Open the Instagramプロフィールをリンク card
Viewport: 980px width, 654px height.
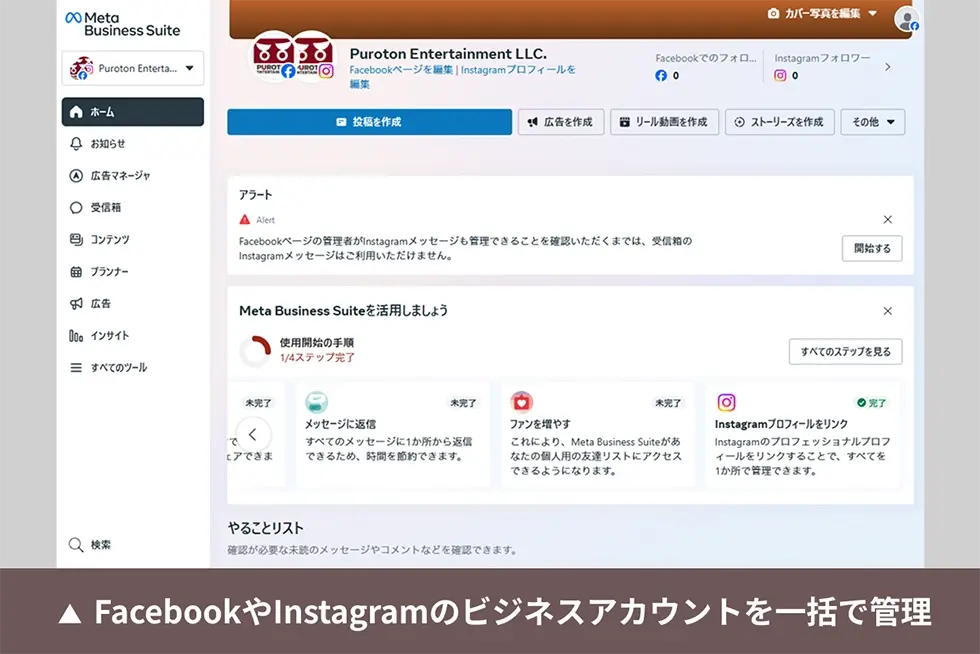pyautogui.click(x=802, y=435)
